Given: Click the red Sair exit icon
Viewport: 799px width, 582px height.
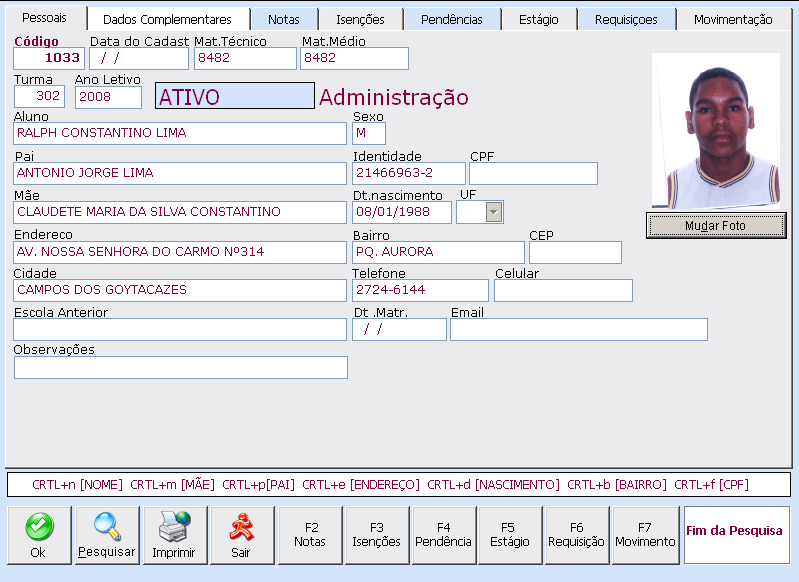Looking at the screenshot, I should tap(240, 526).
